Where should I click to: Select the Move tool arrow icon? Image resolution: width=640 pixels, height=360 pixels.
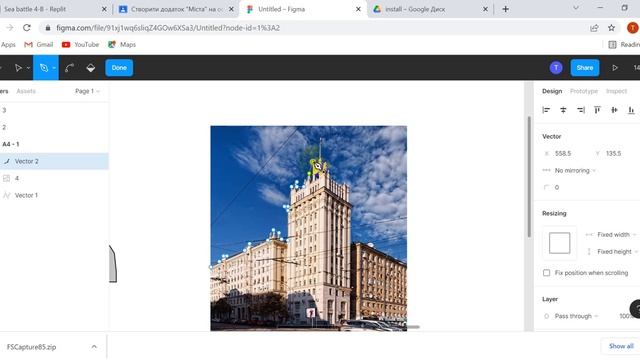pos(18,68)
